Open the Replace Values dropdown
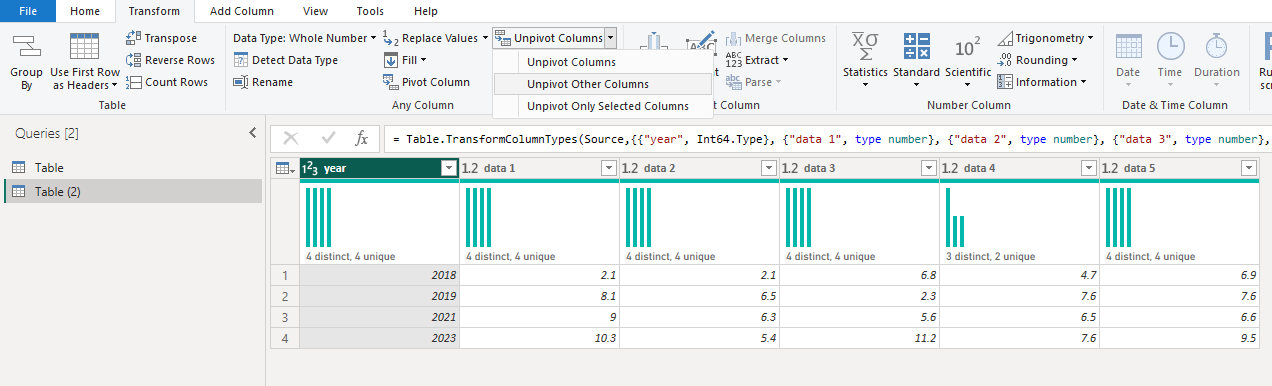Screen dimensions: 1272x386 tap(436, 38)
